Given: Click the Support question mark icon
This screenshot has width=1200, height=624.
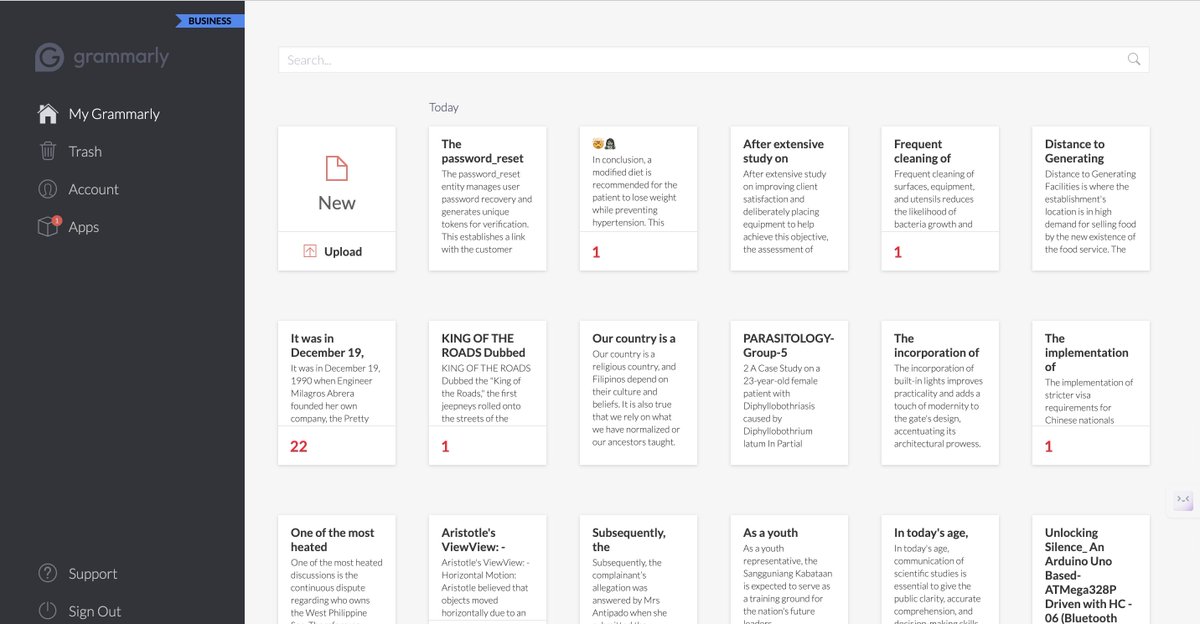Looking at the screenshot, I should click(47, 574).
